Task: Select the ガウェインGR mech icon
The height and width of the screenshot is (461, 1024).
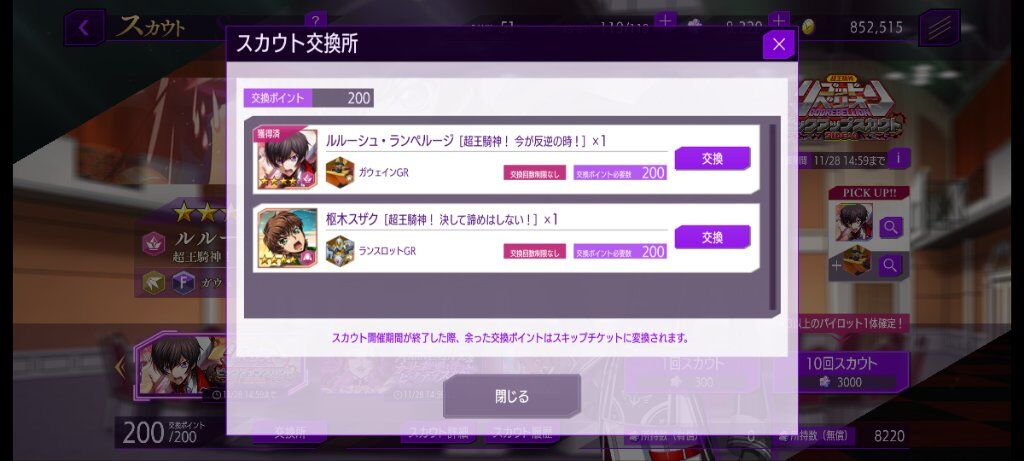Action: coord(340,172)
